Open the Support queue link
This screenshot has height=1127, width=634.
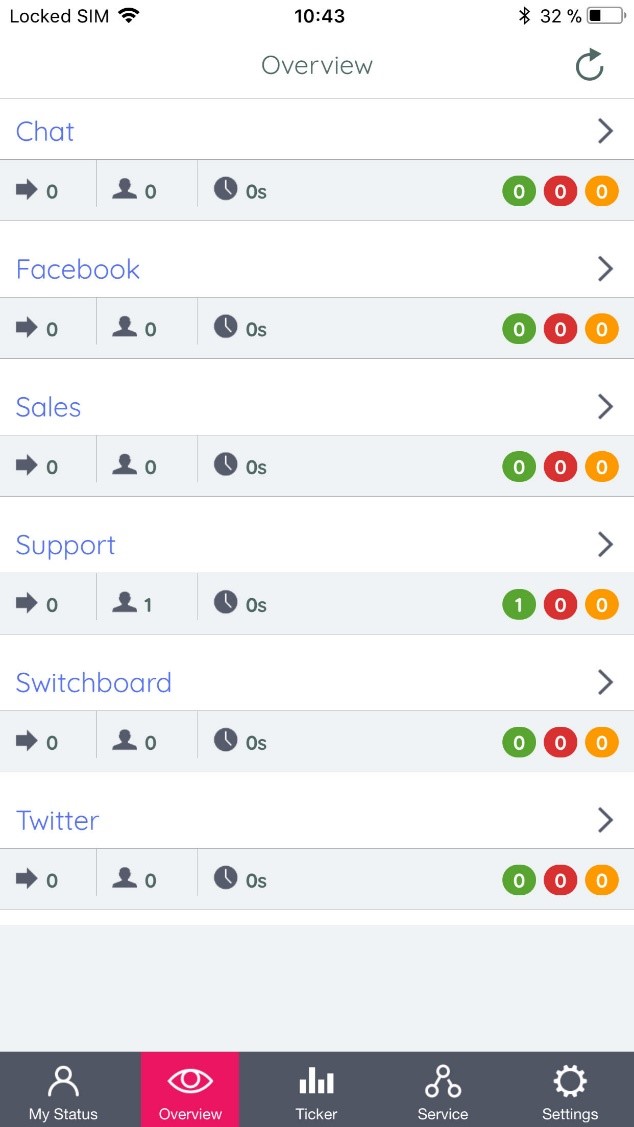pos(66,545)
